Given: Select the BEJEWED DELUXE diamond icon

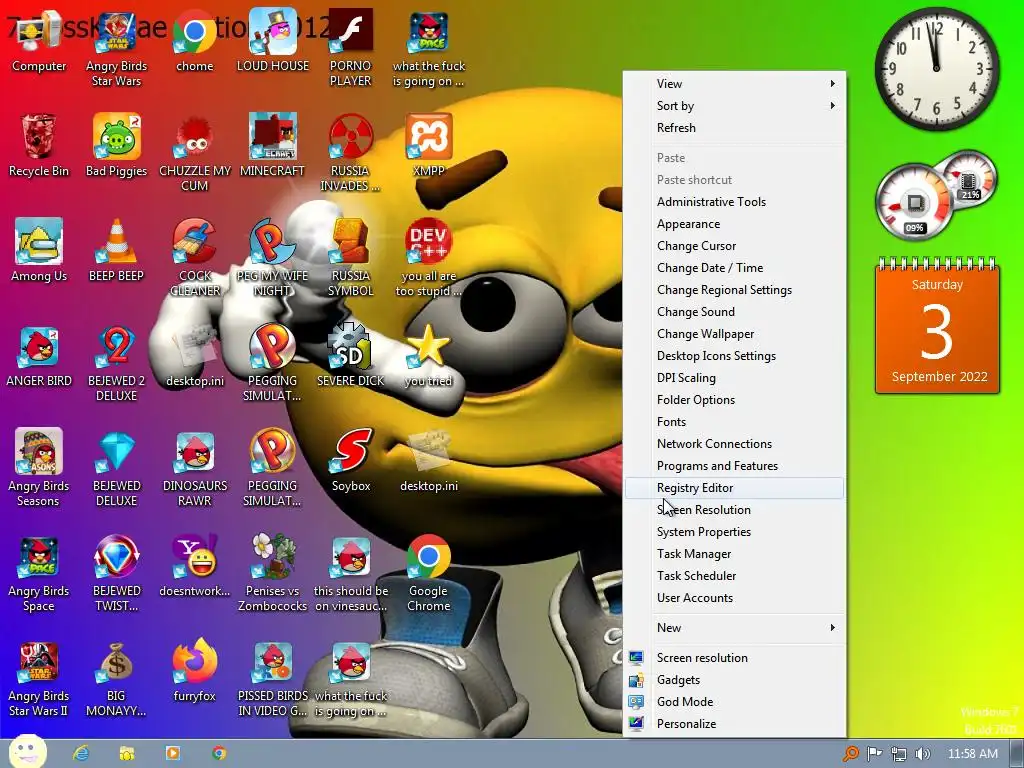Looking at the screenshot, I should pos(116,468).
